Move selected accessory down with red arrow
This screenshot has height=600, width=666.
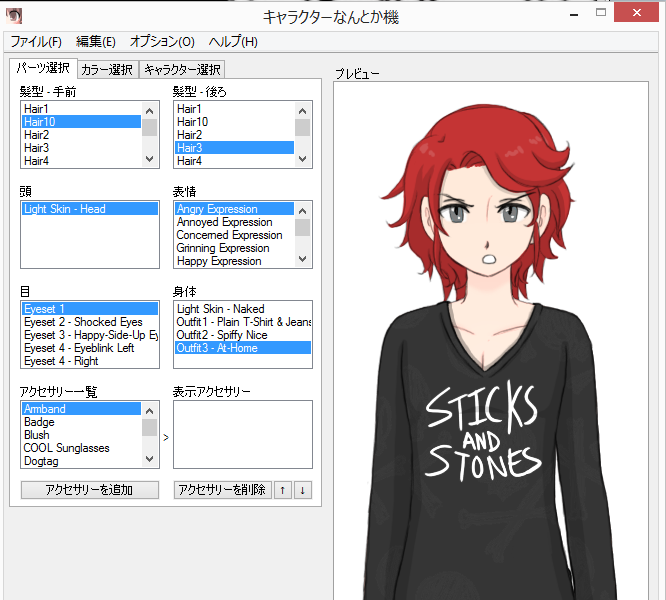pos(303,490)
